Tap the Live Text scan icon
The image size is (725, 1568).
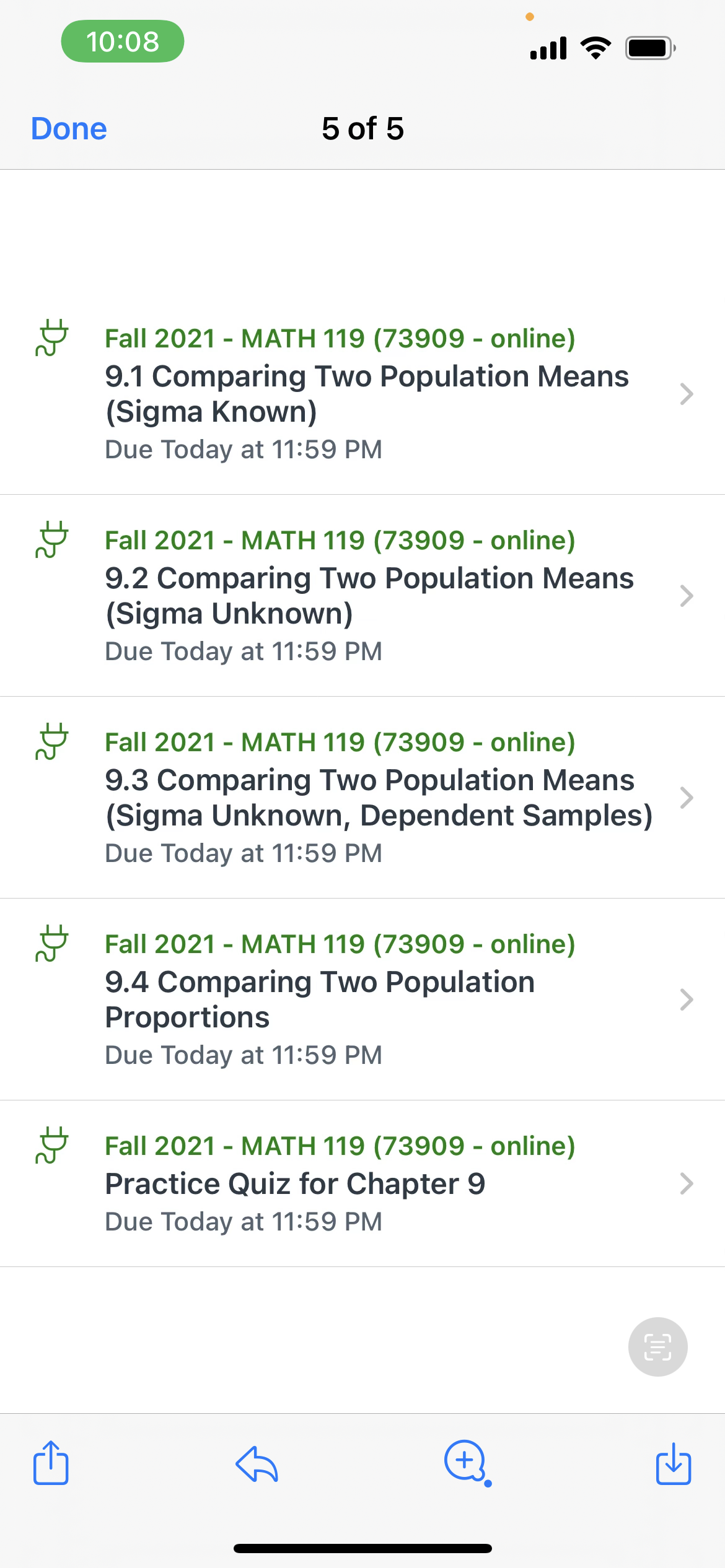(x=657, y=1346)
